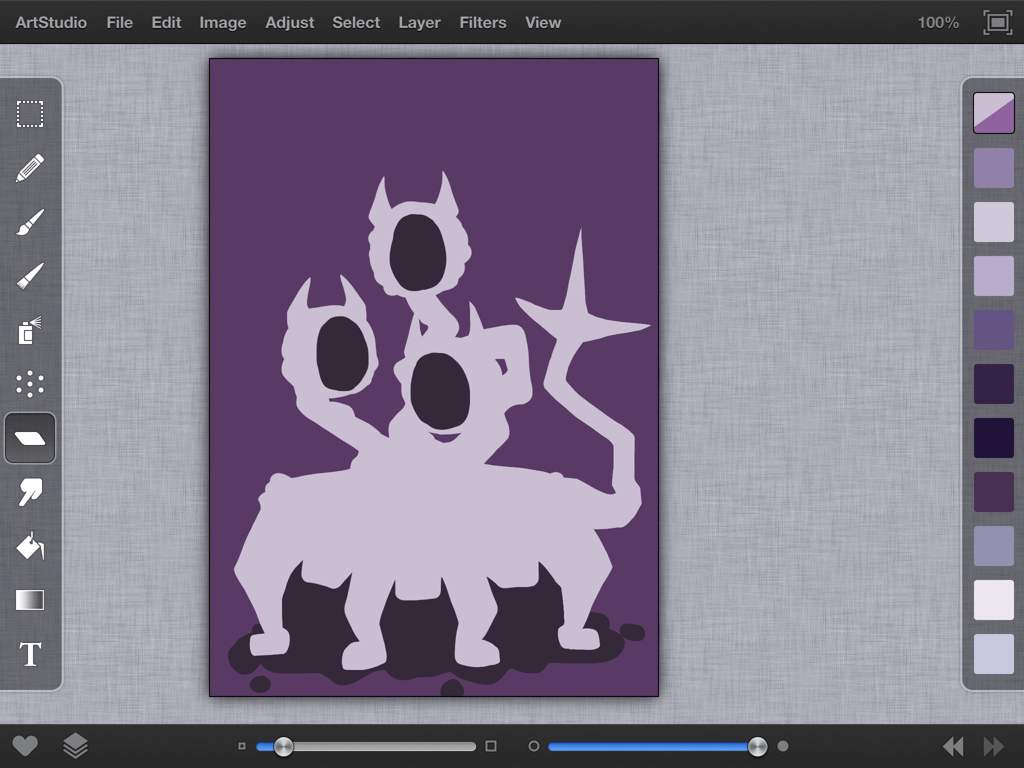
Task: Pick the dark purple swatch, sixth in palette
Action: [x=993, y=384]
